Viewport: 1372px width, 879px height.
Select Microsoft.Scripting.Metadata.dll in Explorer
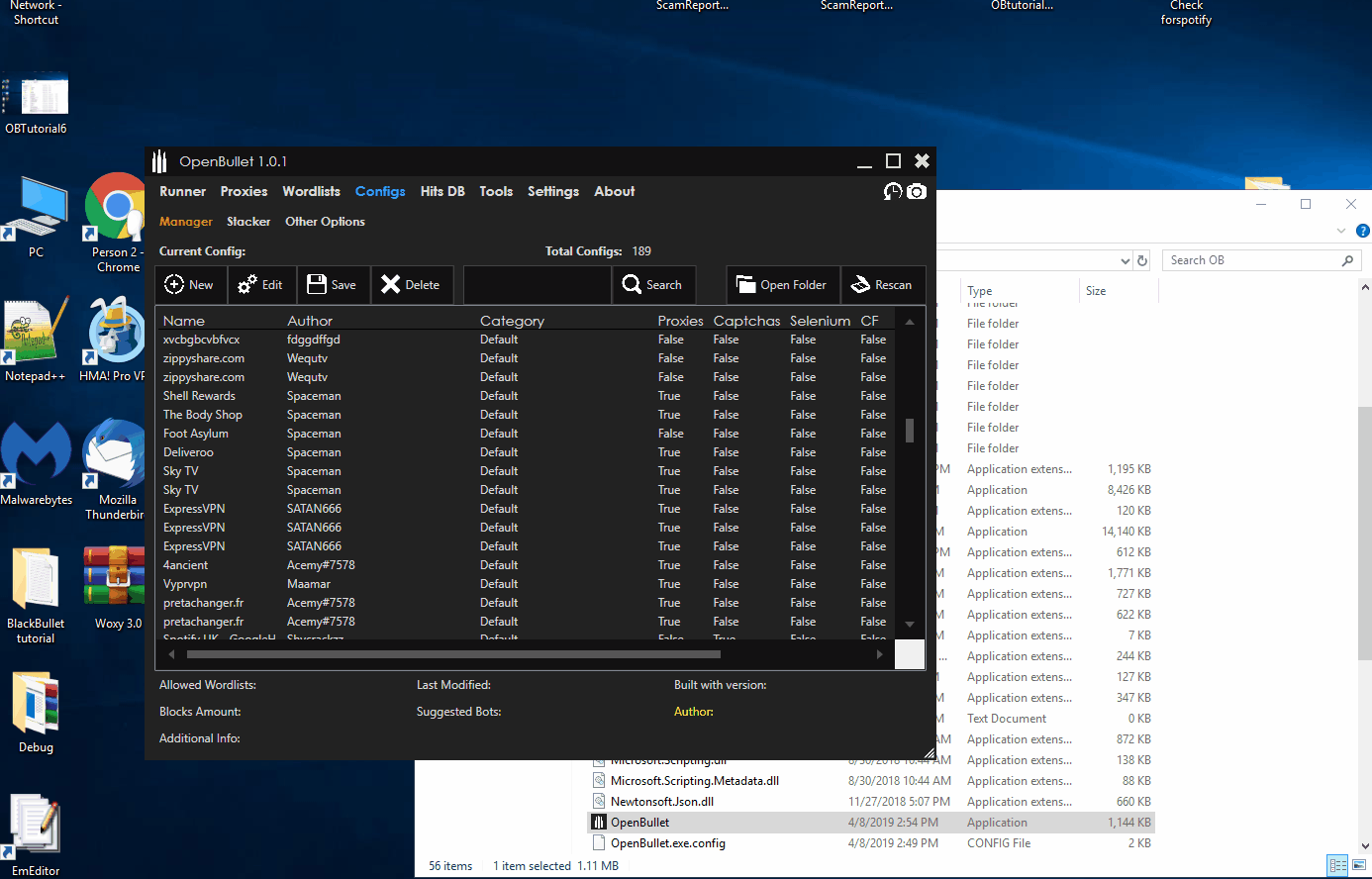click(x=871, y=781)
